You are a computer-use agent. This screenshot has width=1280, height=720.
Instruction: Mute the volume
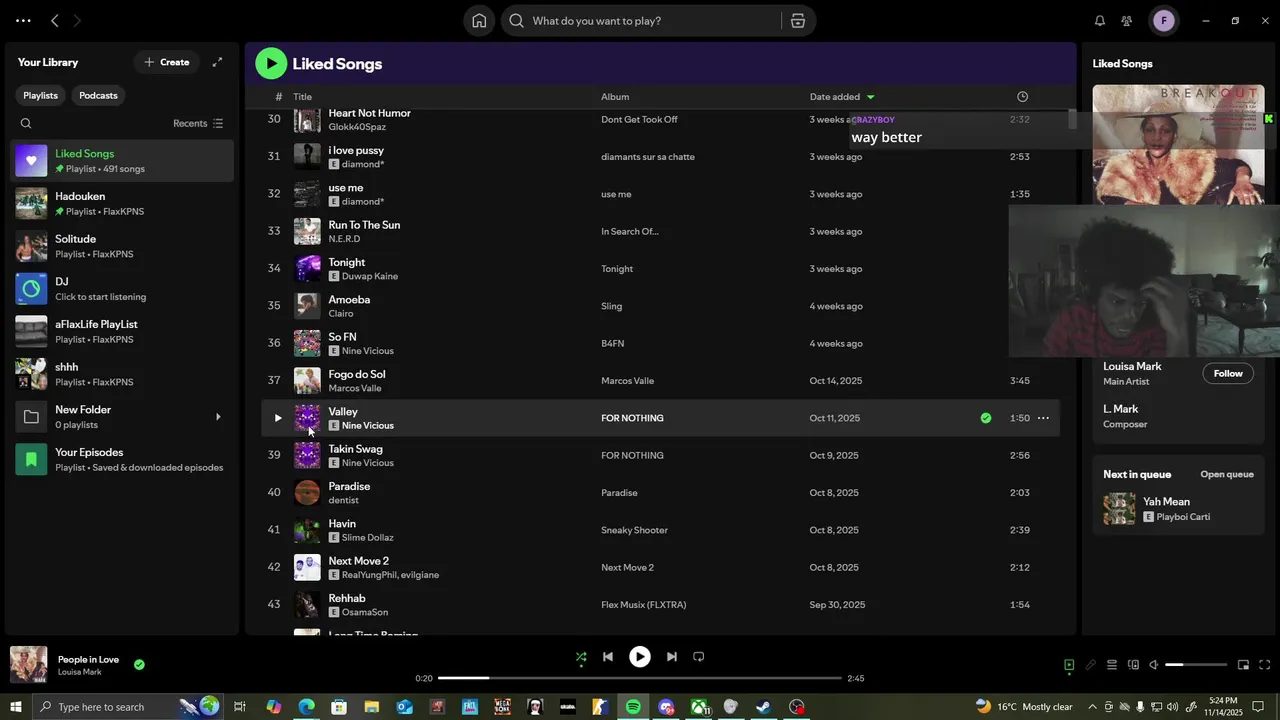point(1154,665)
